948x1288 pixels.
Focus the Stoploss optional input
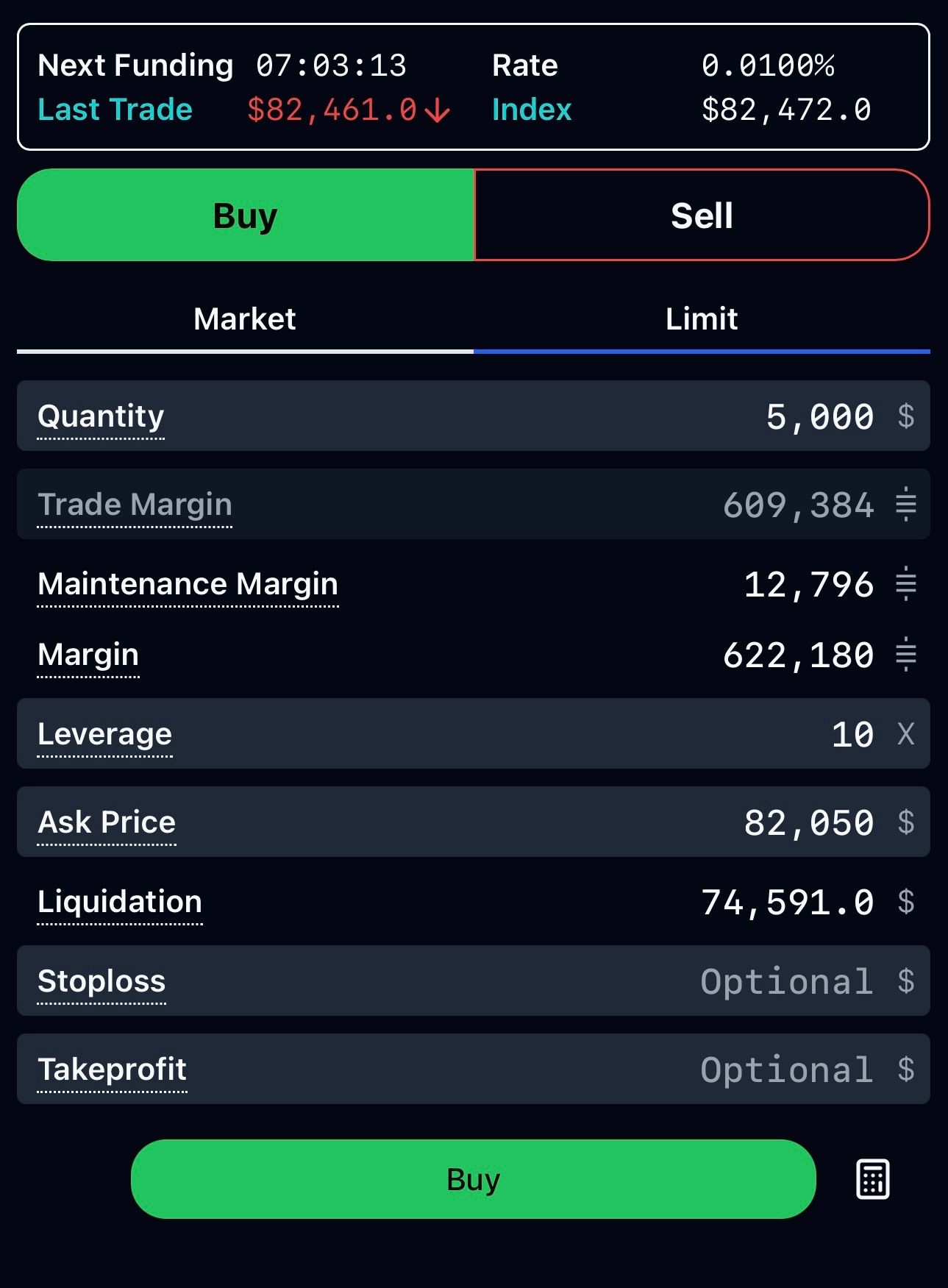pos(786,981)
